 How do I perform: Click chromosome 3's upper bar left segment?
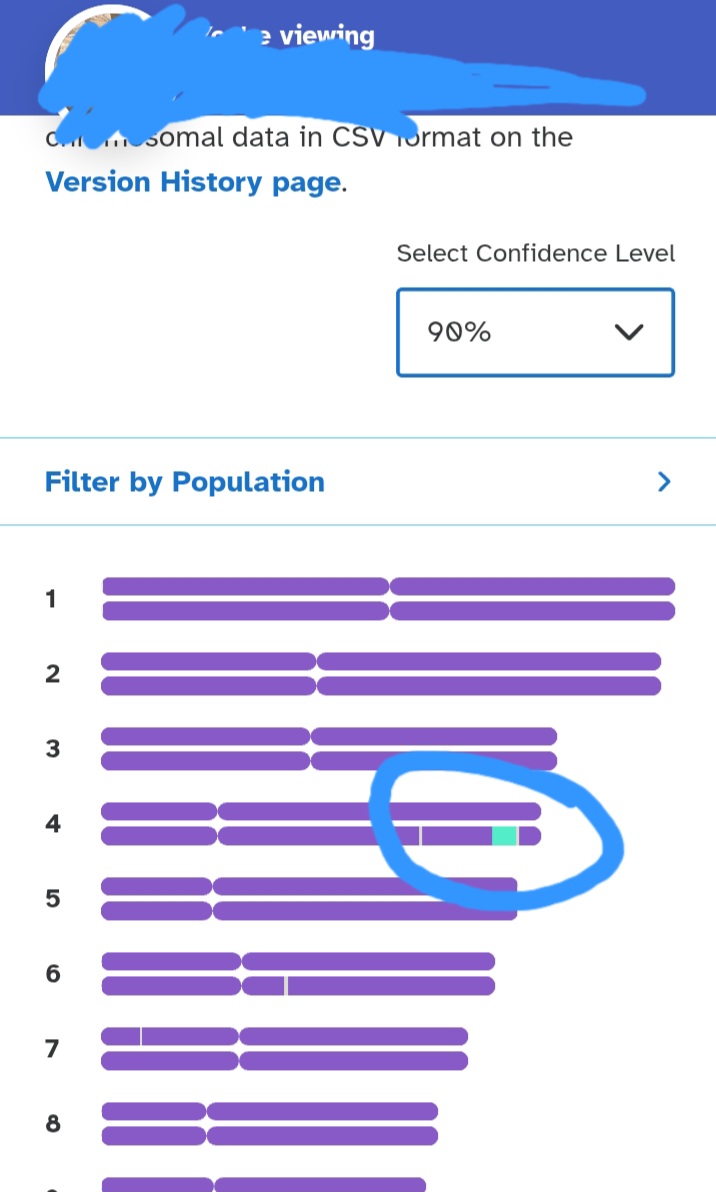coord(206,736)
